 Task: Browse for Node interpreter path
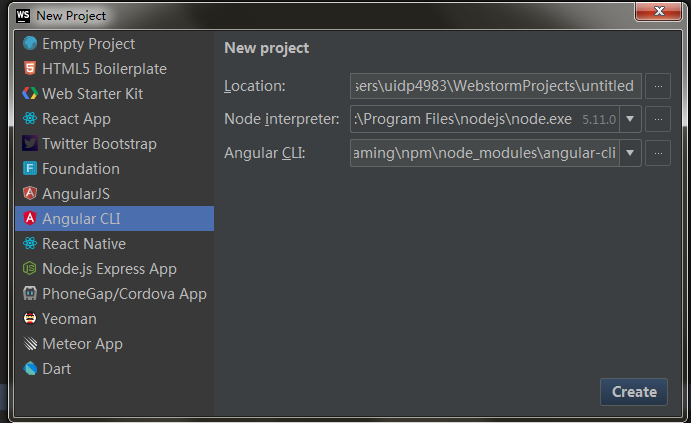(x=657, y=120)
